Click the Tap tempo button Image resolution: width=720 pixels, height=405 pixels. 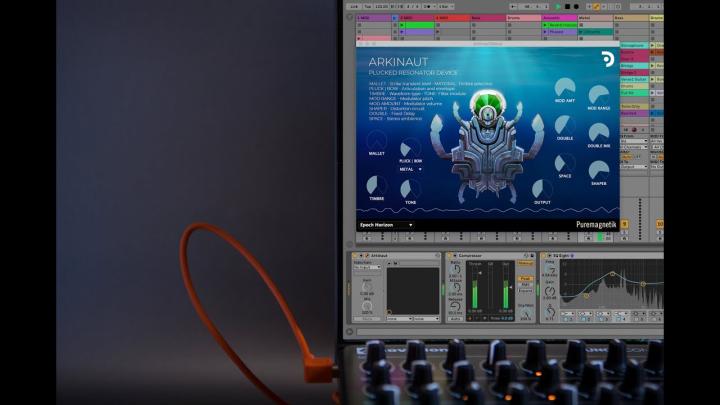click(x=367, y=7)
